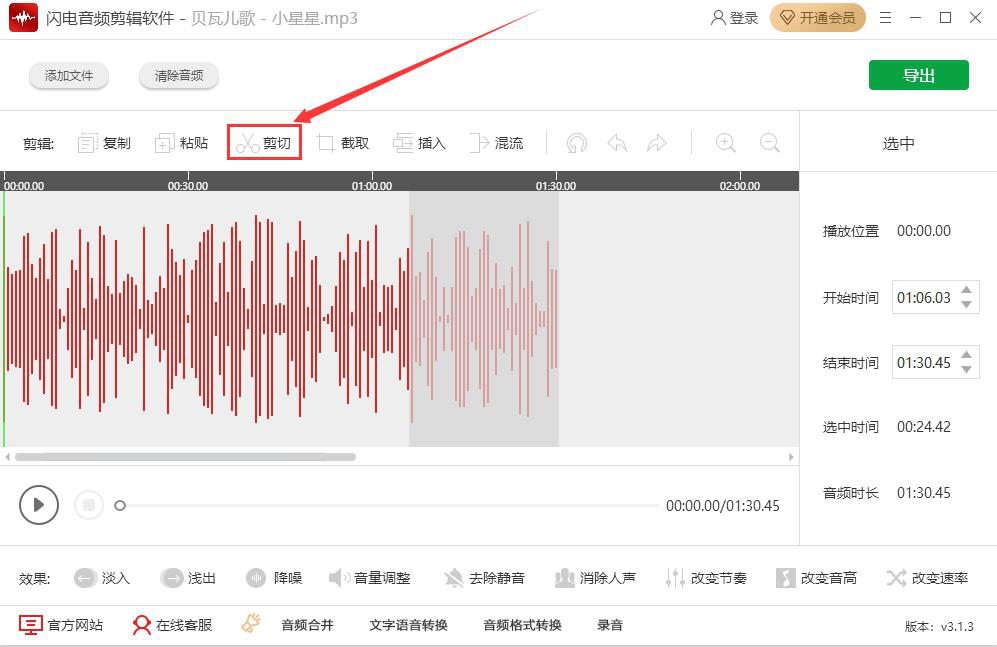Click the reset/restore circular arrow icon

[x=577, y=143]
